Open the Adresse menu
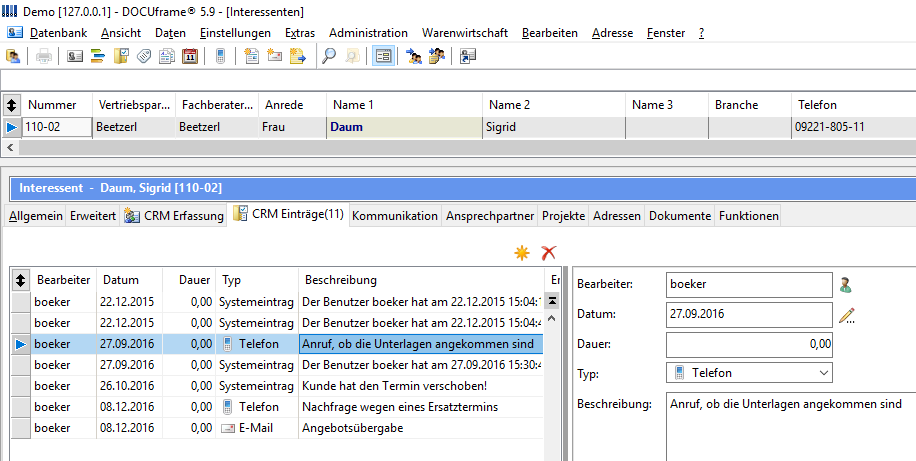916x461 pixels. (612, 33)
